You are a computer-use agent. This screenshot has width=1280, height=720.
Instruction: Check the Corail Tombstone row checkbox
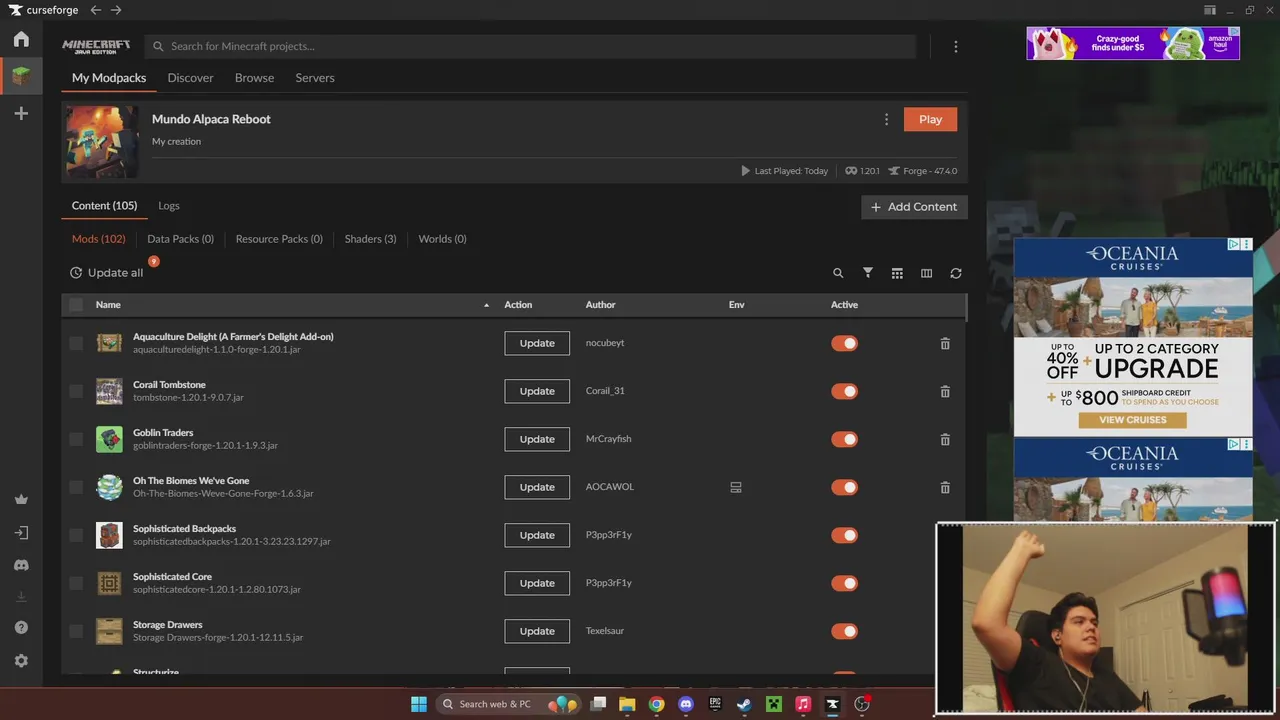point(76,391)
